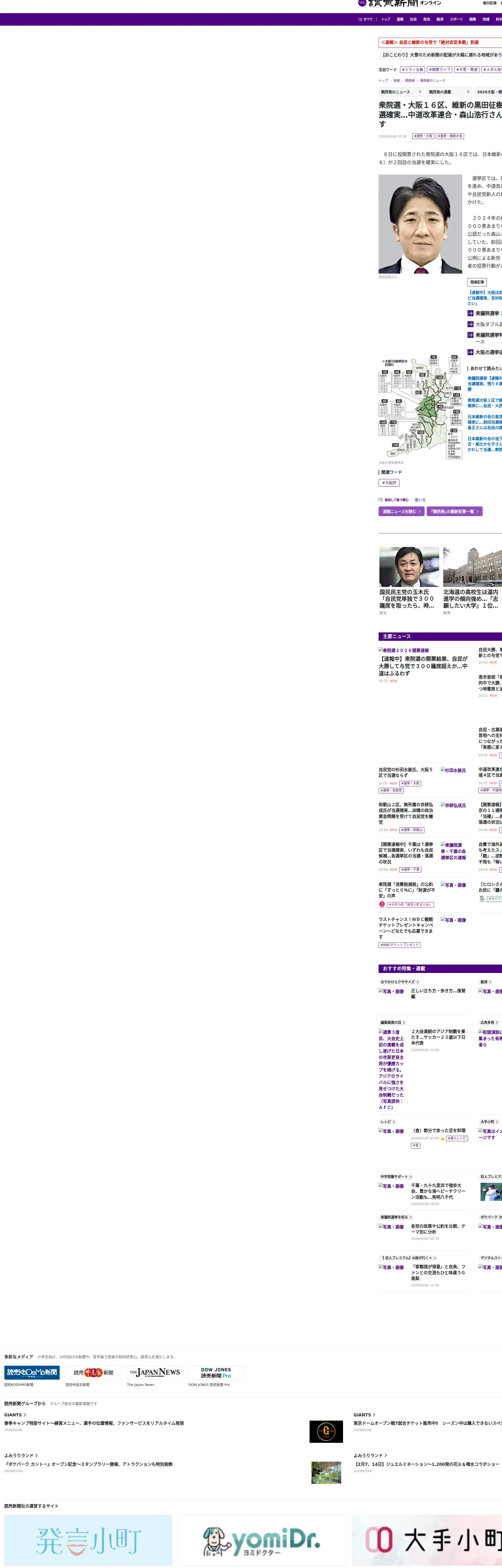Image resolution: width=502 pixels, height=1568 pixels.
Task: Click the #選挙・大阪 tag under article headline
Action: tap(423, 136)
